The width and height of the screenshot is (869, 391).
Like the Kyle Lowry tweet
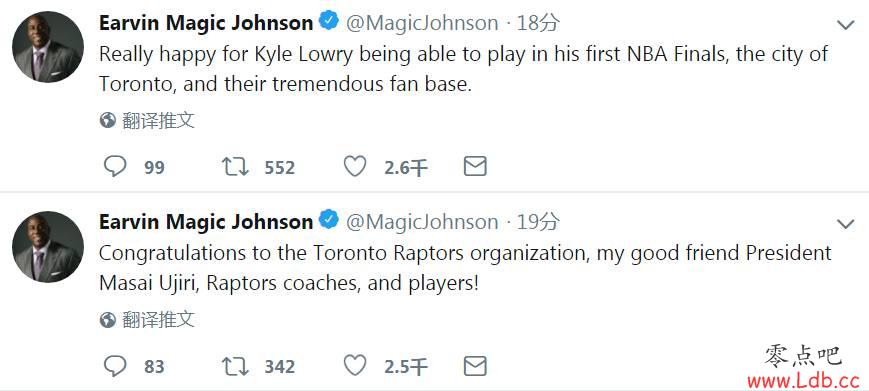[x=355, y=166]
